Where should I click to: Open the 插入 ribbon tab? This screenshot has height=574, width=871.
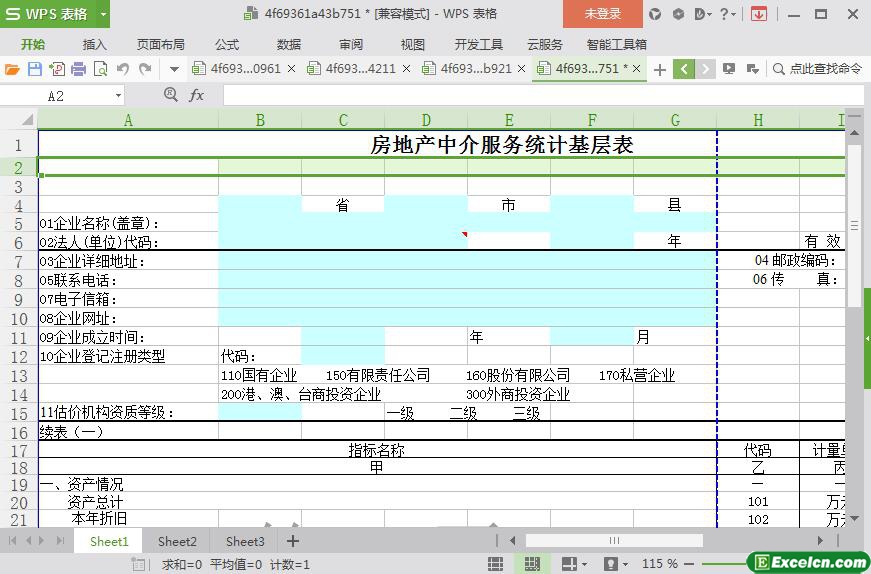[94, 44]
